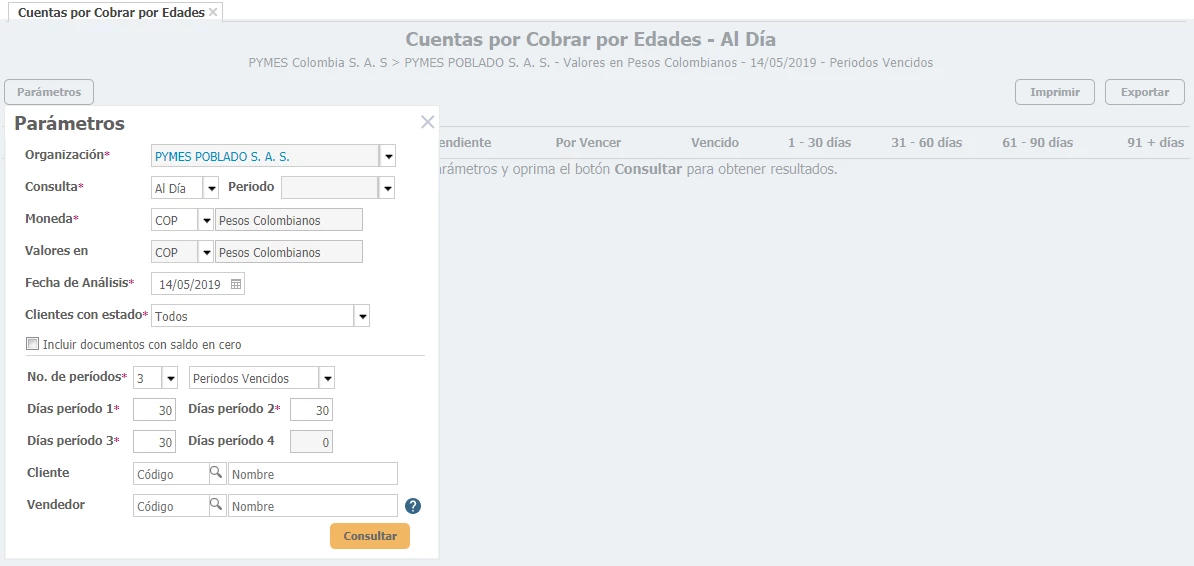The height and width of the screenshot is (566, 1194).
Task: Close the Parámetros panel with the X
Action: 427,122
